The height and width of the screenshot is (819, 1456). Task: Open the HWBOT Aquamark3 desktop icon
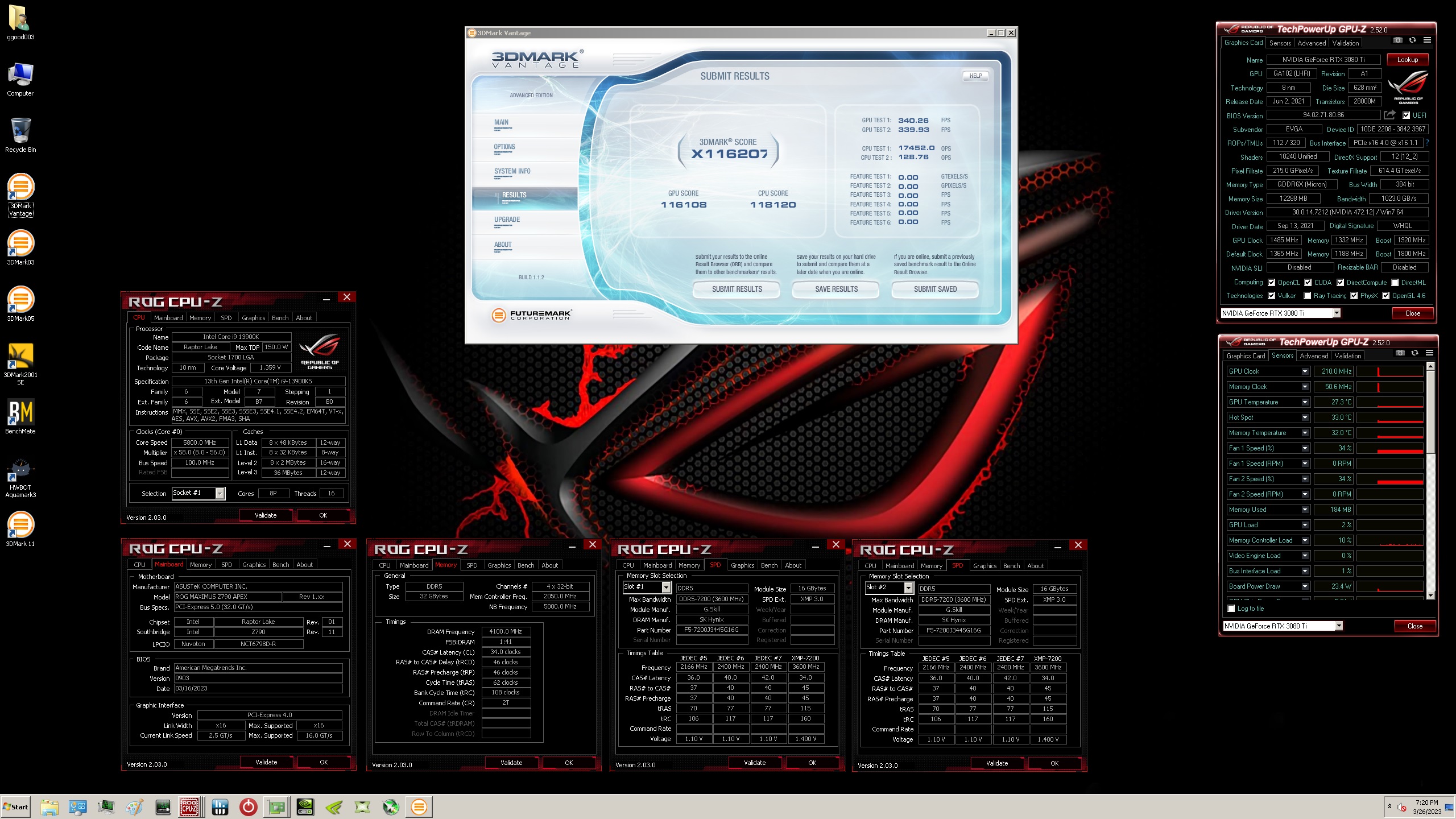click(20, 477)
